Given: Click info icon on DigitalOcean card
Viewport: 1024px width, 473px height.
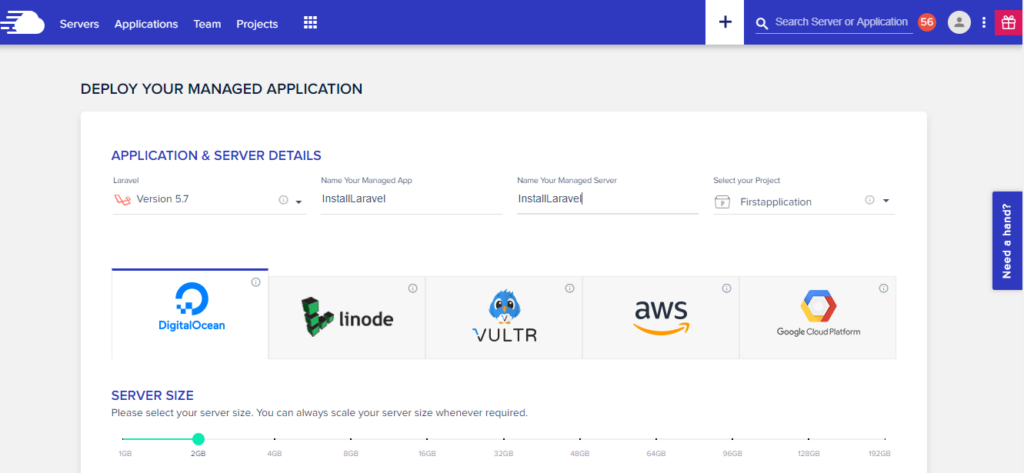Looking at the screenshot, I should 256,282.
